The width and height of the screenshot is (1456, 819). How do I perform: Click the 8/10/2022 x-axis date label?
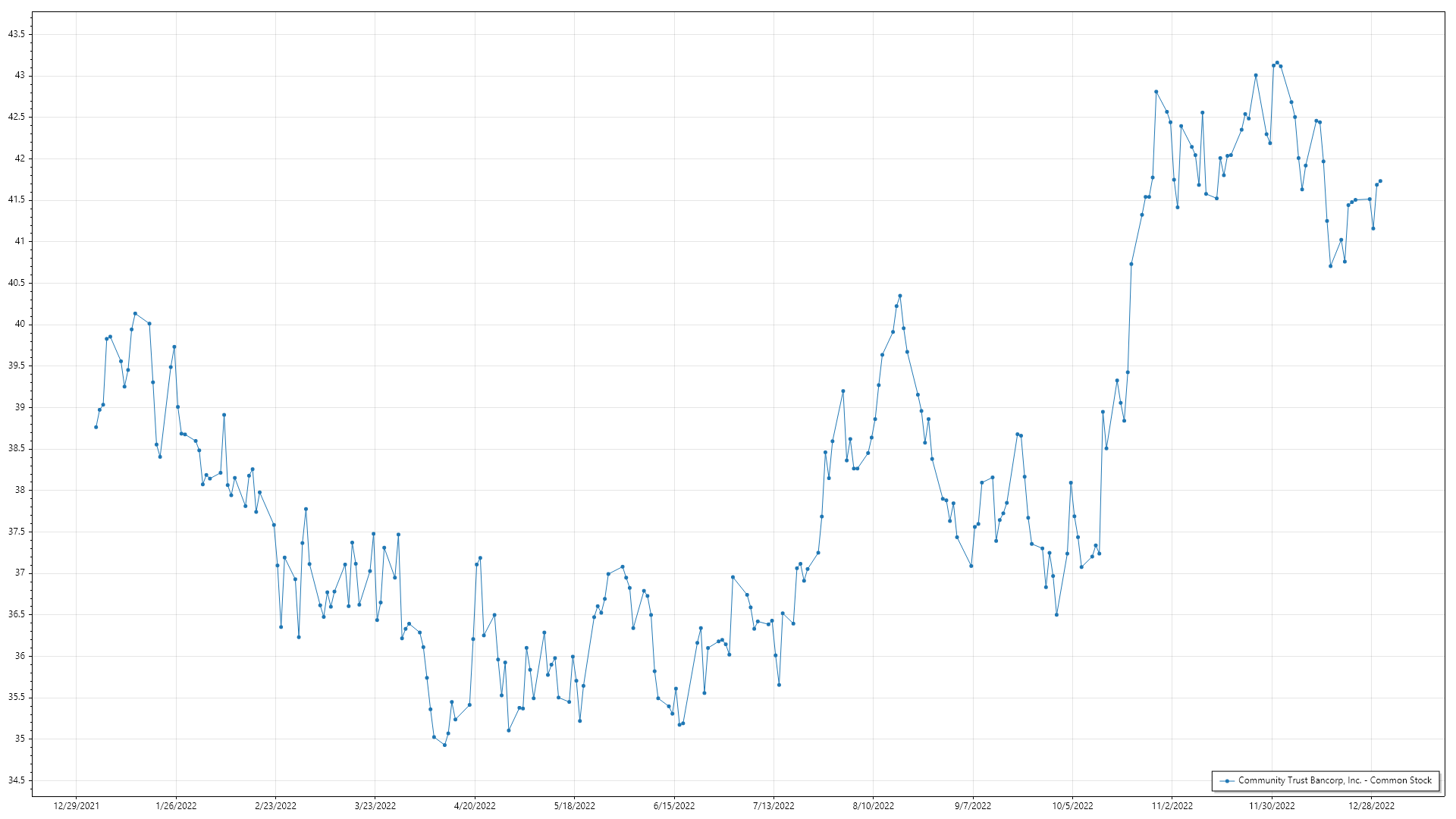coord(873,806)
